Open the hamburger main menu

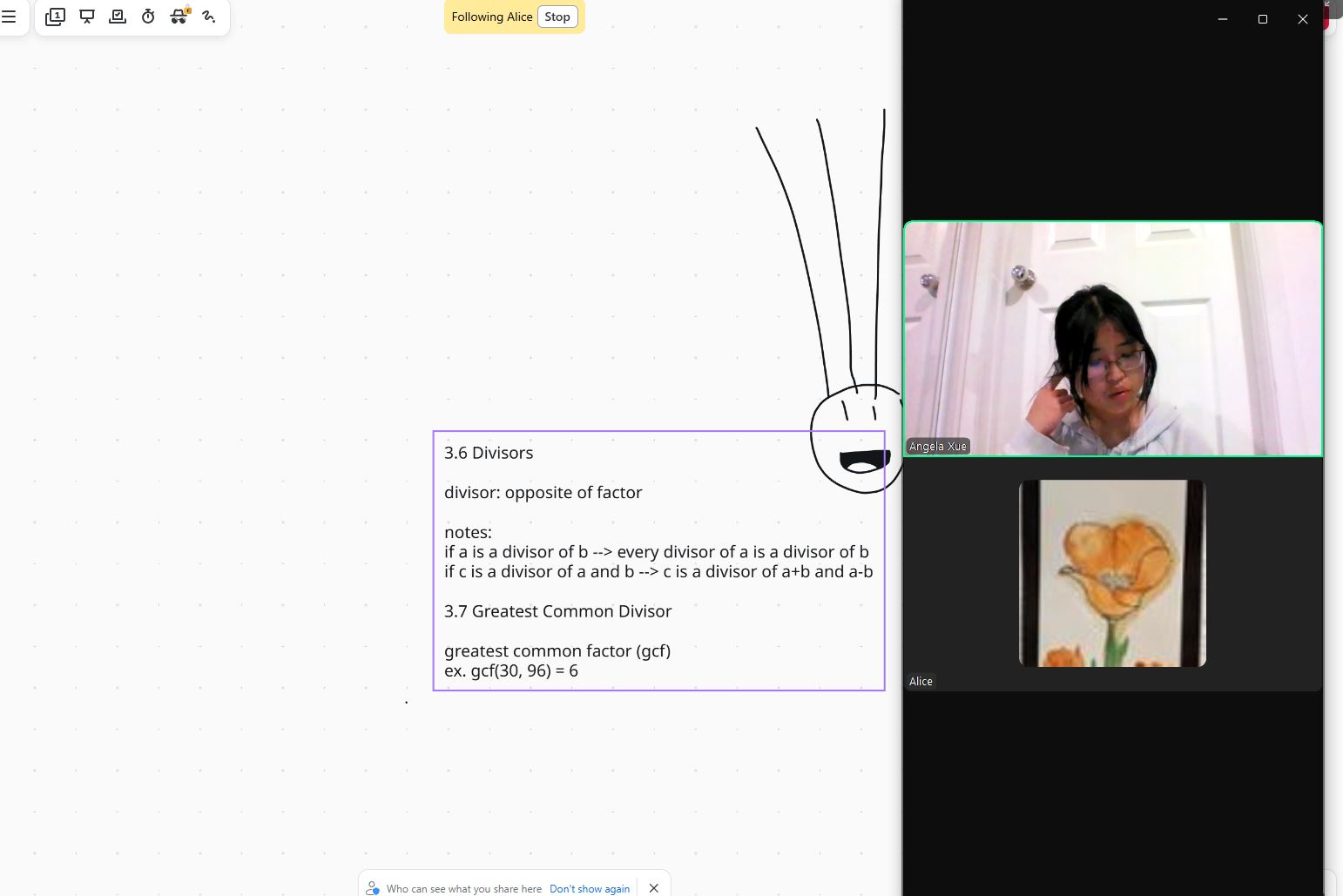click(x=9, y=17)
